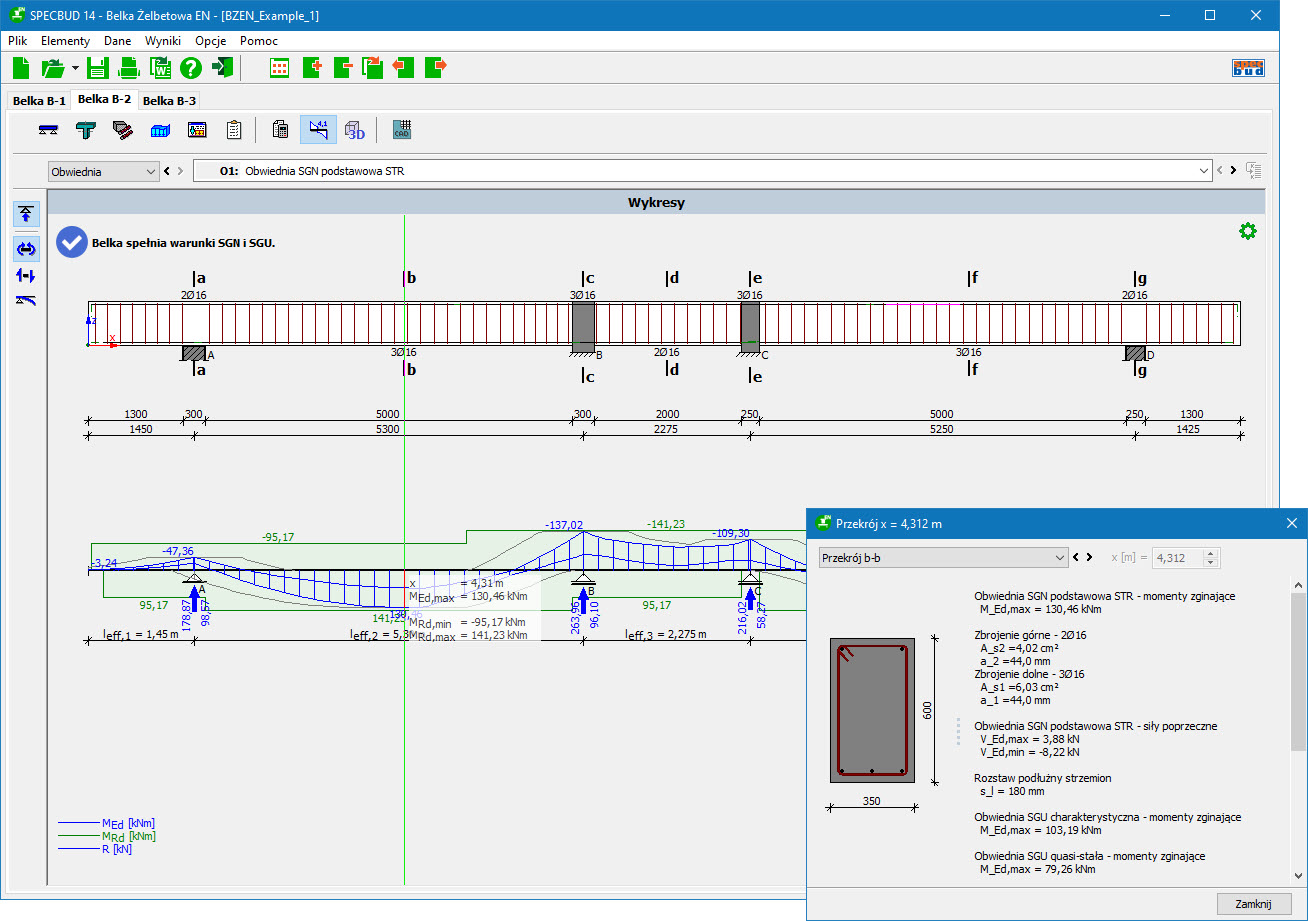Toggle the shear forces diagram button

pos(26,275)
